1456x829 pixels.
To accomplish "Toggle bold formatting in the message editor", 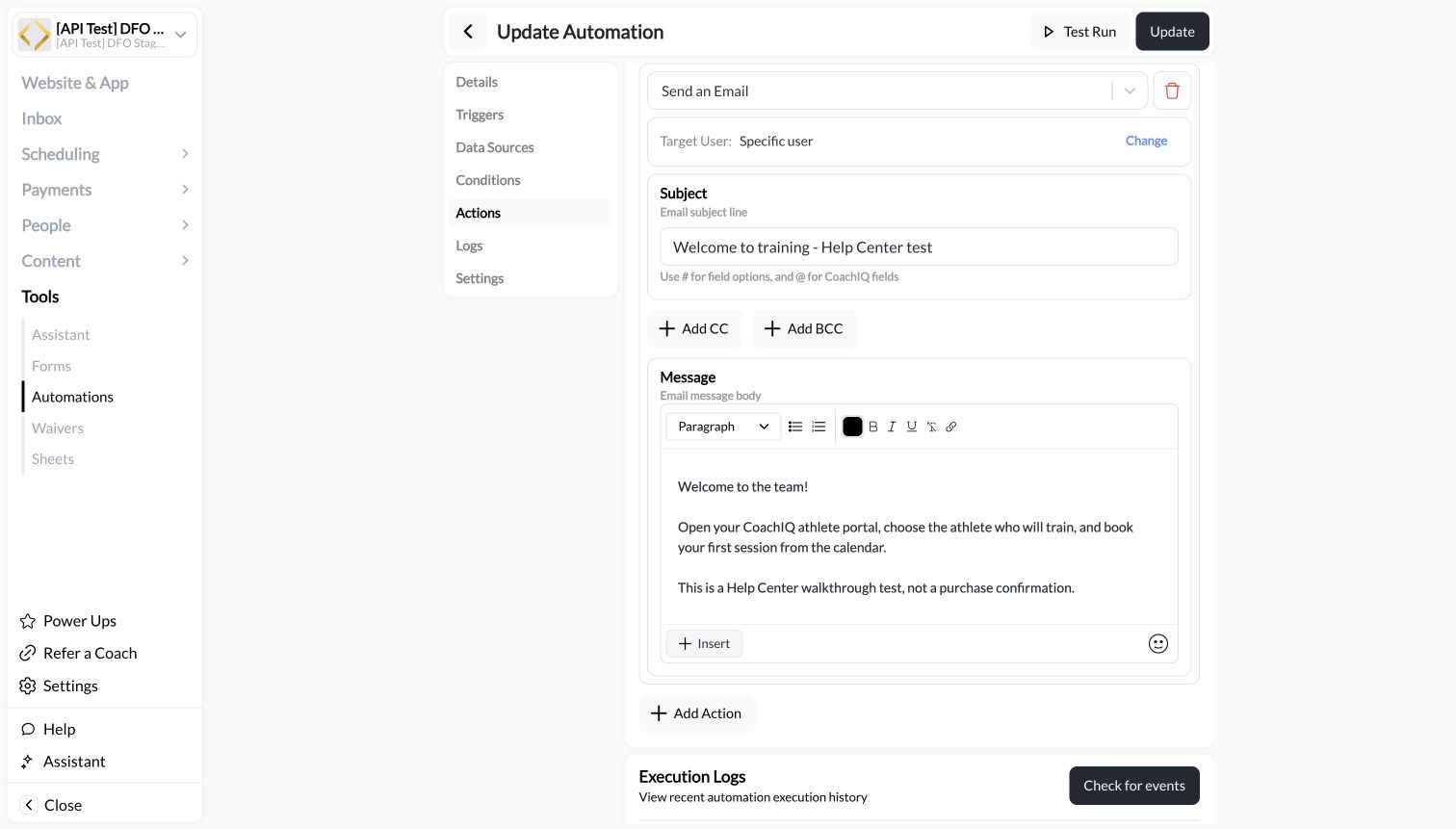I will [873, 427].
